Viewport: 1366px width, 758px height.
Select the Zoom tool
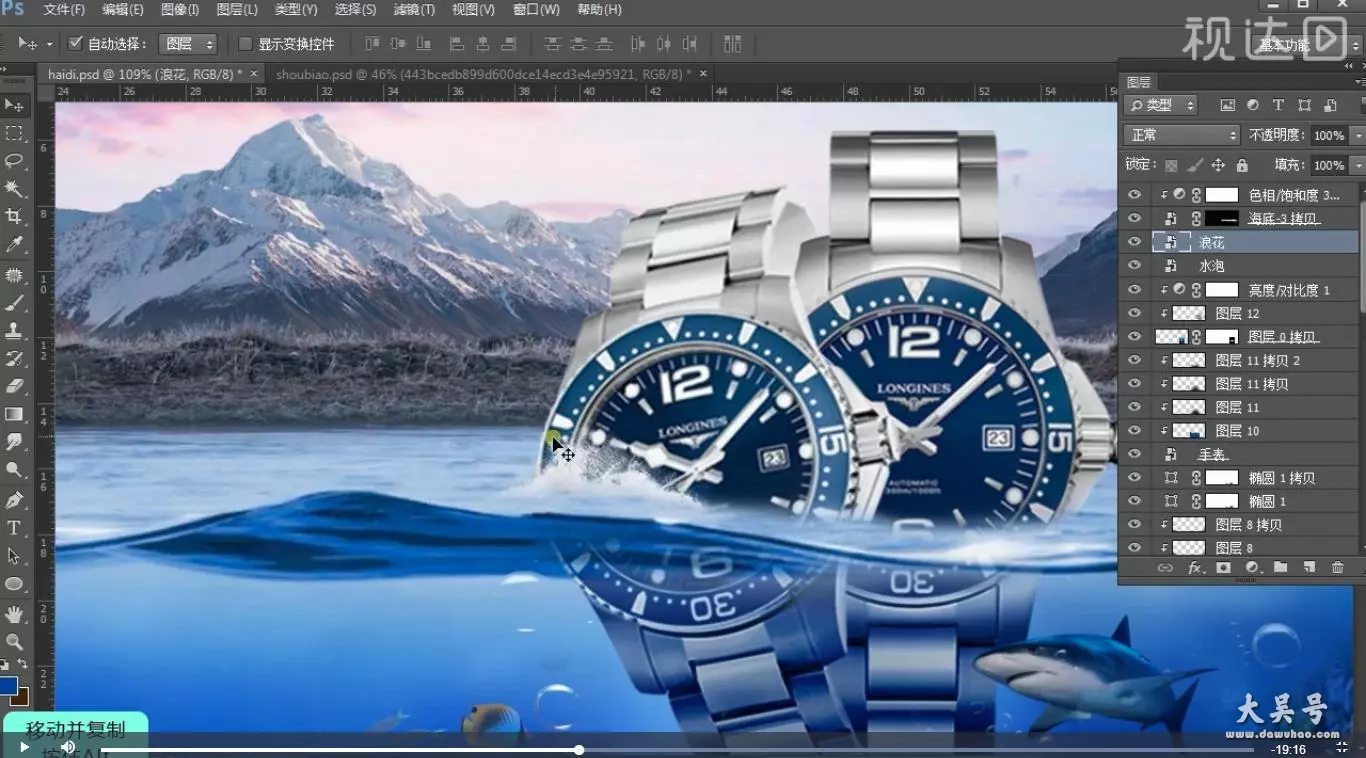click(x=14, y=642)
